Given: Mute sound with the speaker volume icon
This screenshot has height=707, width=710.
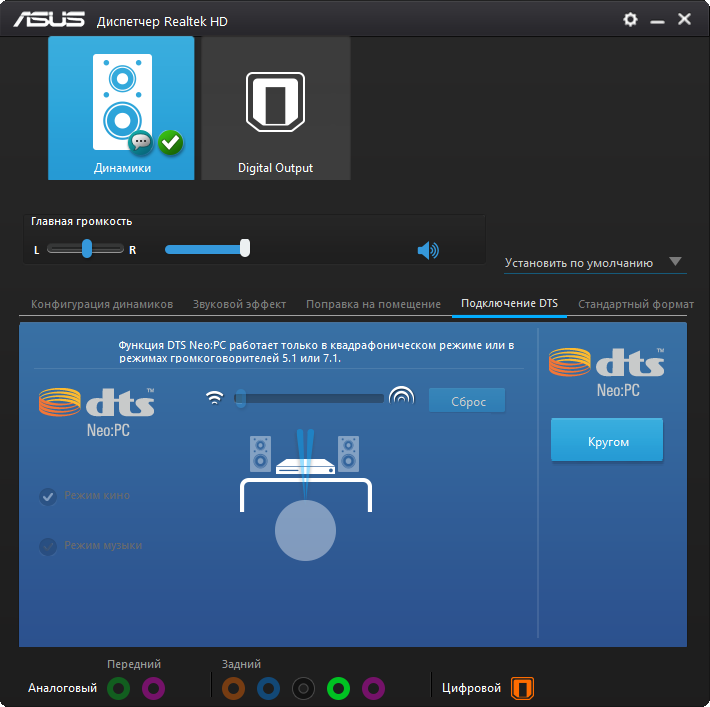Looking at the screenshot, I should click(428, 250).
